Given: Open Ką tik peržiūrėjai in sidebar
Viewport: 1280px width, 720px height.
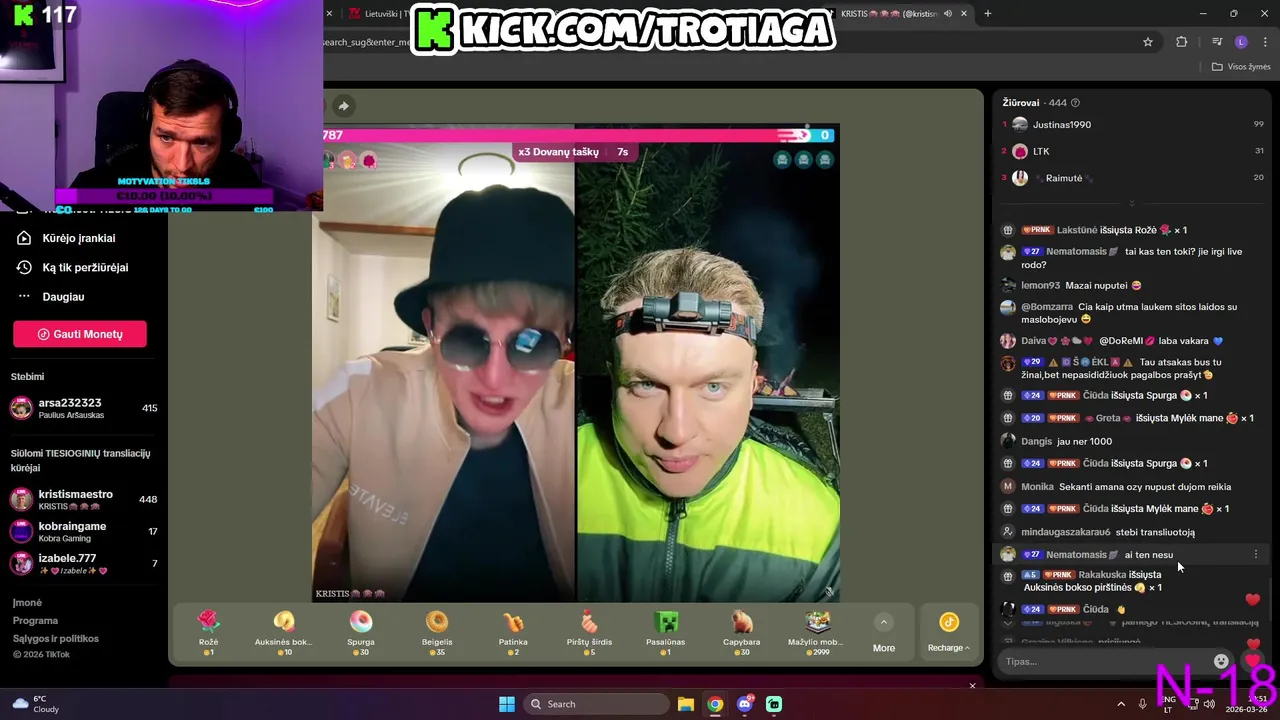Looking at the screenshot, I should coord(85,267).
